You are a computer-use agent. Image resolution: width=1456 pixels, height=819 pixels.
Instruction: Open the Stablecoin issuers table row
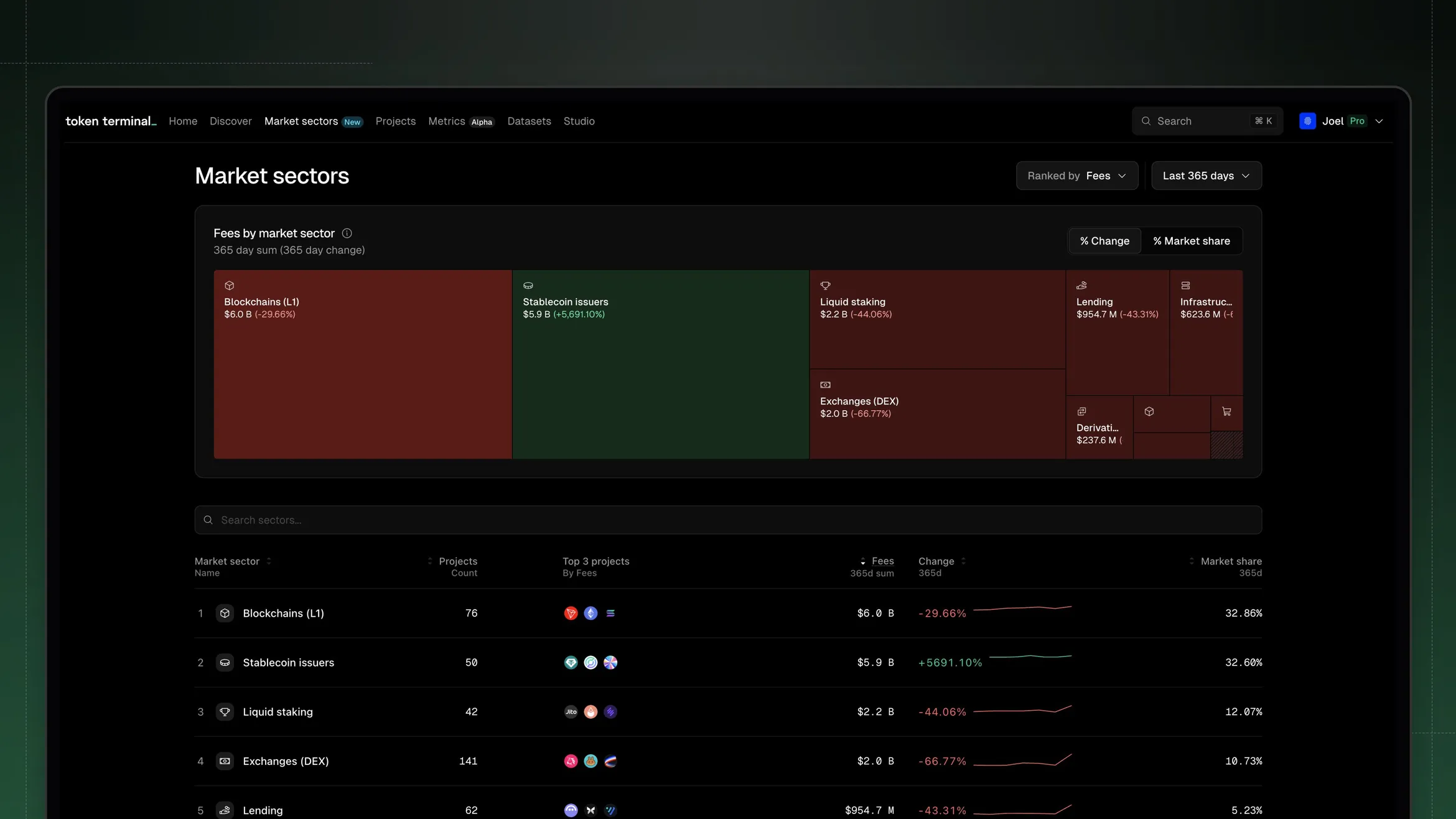[x=728, y=662]
